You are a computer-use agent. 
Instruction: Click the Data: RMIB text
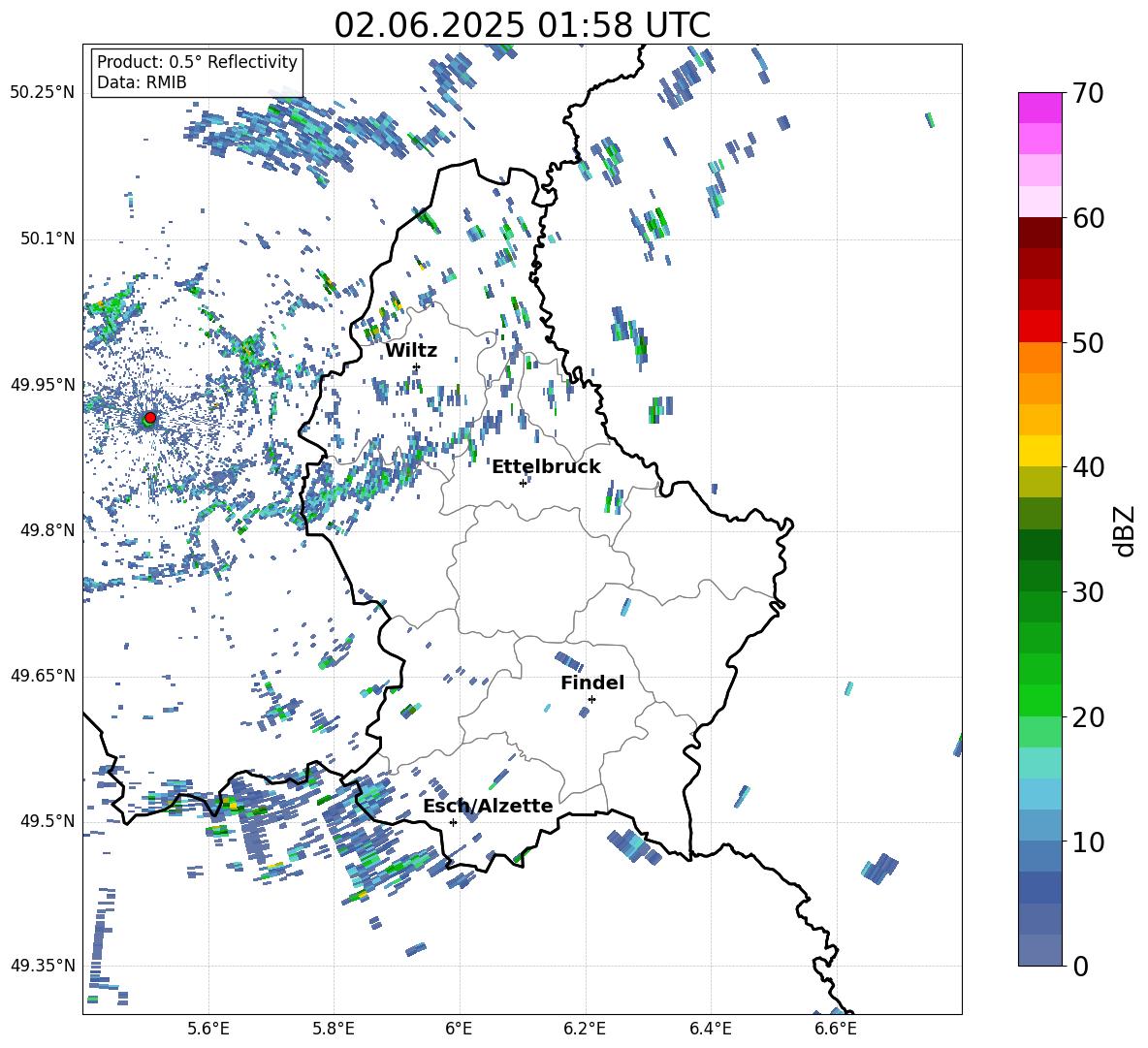pyautogui.click(x=142, y=82)
